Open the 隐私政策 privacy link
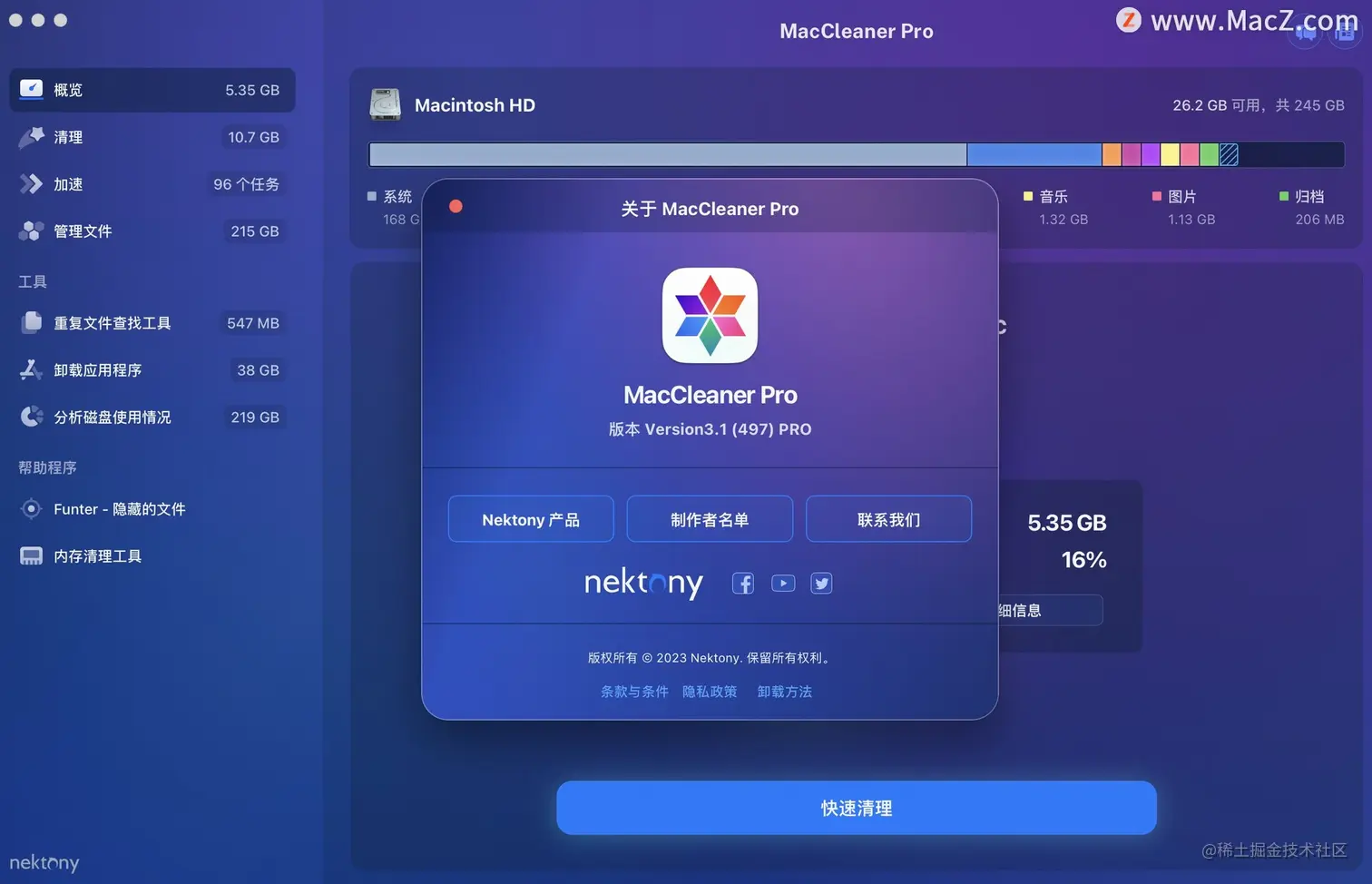The height and width of the screenshot is (884, 1372). coord(710,692)
